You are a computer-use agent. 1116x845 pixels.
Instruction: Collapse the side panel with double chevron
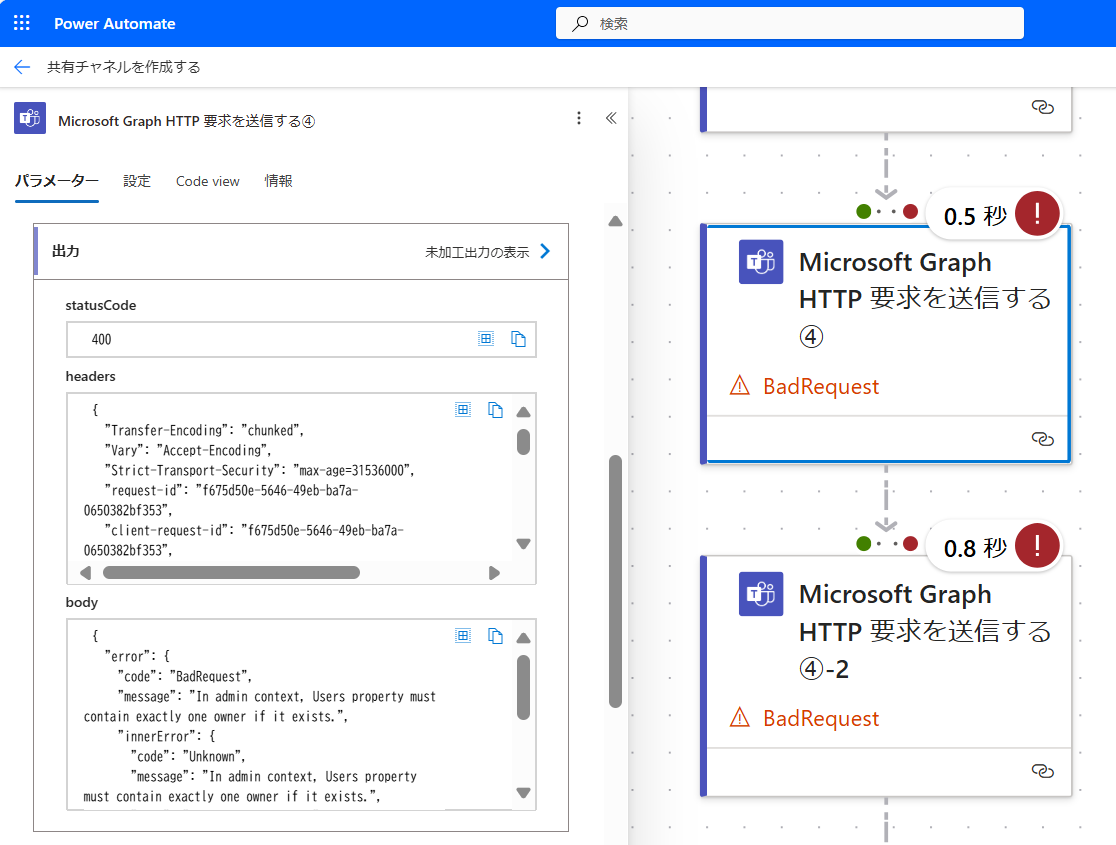point(611,118)
